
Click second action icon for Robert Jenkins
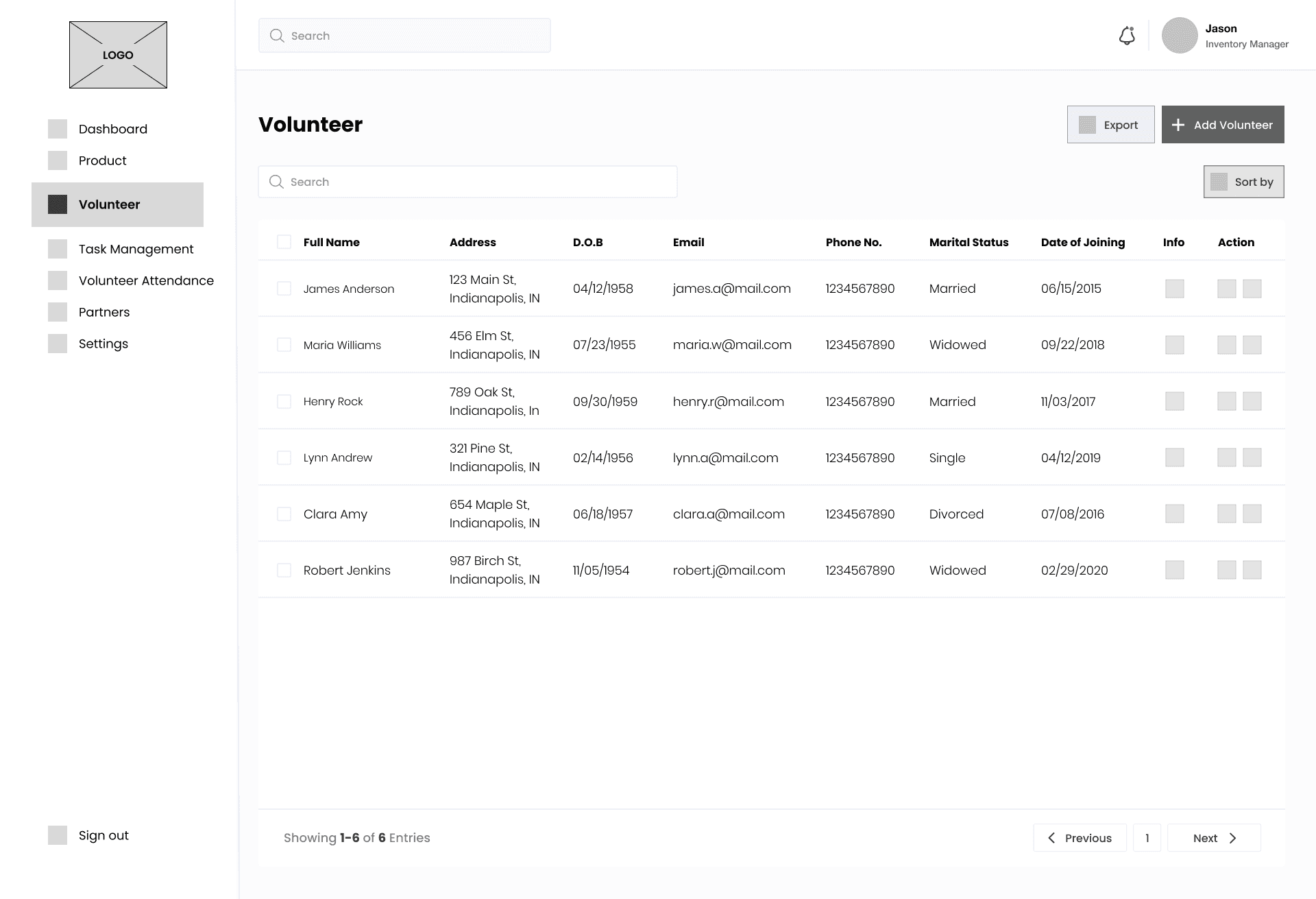[x=1252, y=570]
